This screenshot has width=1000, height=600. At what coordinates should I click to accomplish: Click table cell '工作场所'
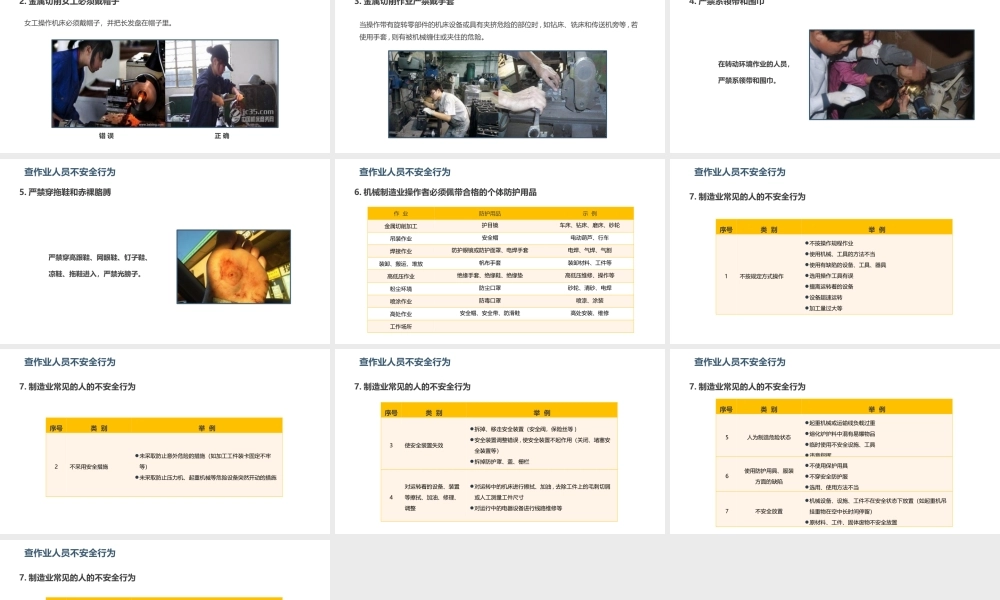[x=401, y=326]
